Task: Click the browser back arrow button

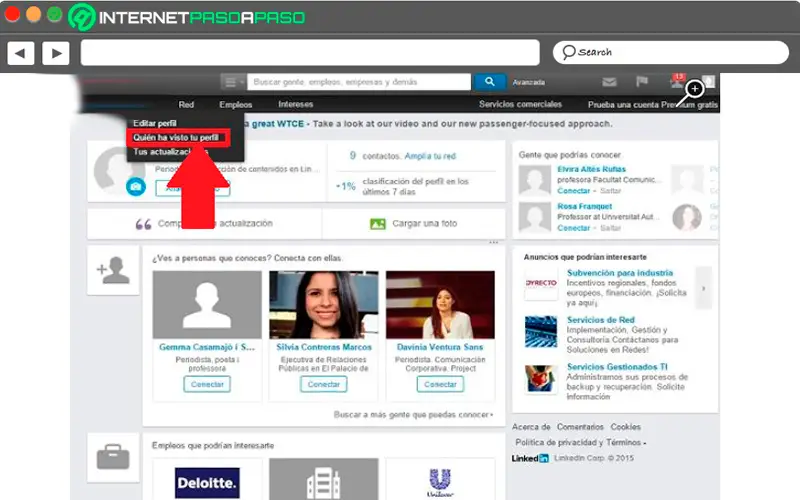Action: point(21,53)
